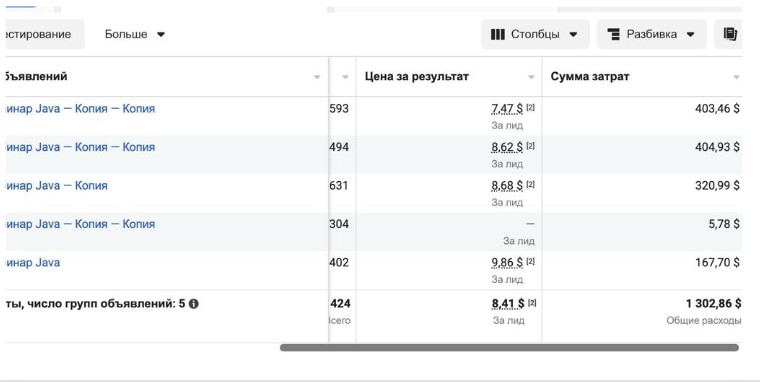The image size is (760, 382).
Task: Click info icon next to число групп объявлений: 5
Action: (193, 304)
